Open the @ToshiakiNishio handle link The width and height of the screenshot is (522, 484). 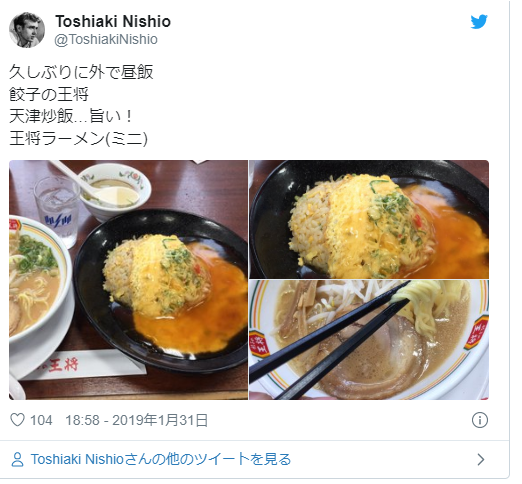point(106,39)
